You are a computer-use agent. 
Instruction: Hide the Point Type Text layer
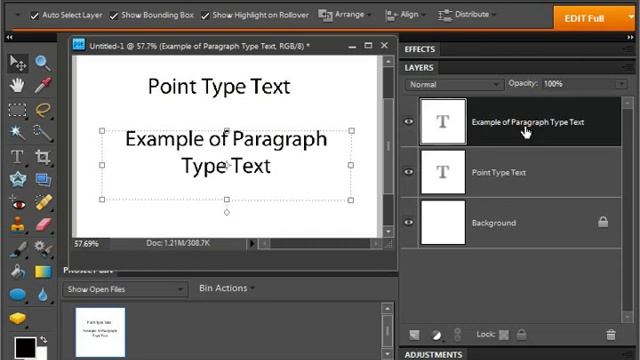click(409, 172)
